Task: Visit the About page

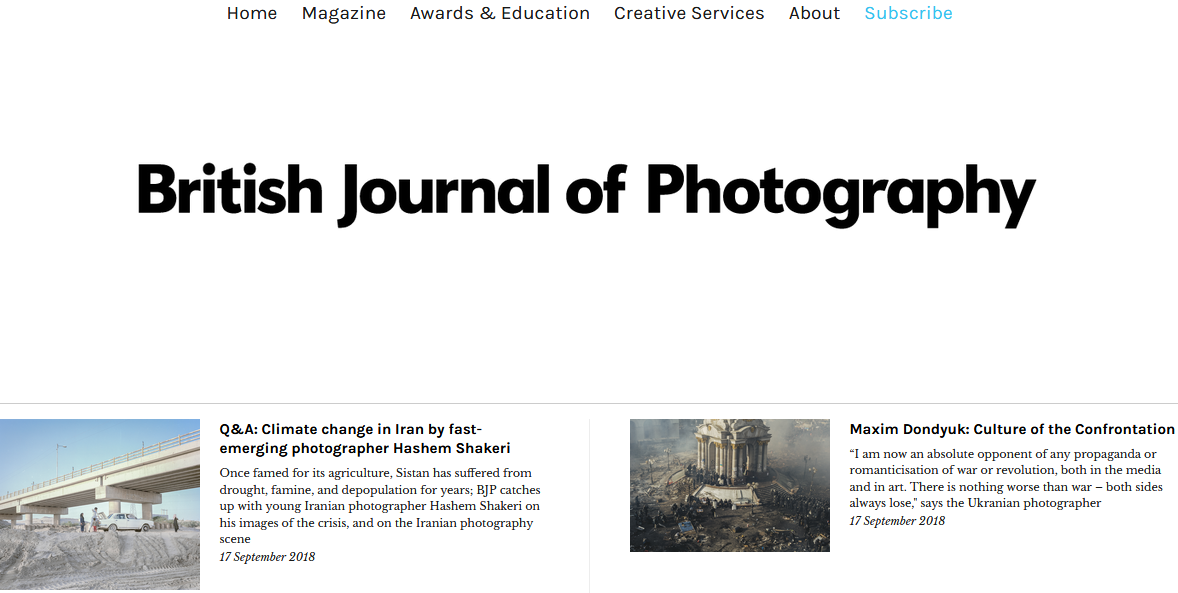Action: 814,13
